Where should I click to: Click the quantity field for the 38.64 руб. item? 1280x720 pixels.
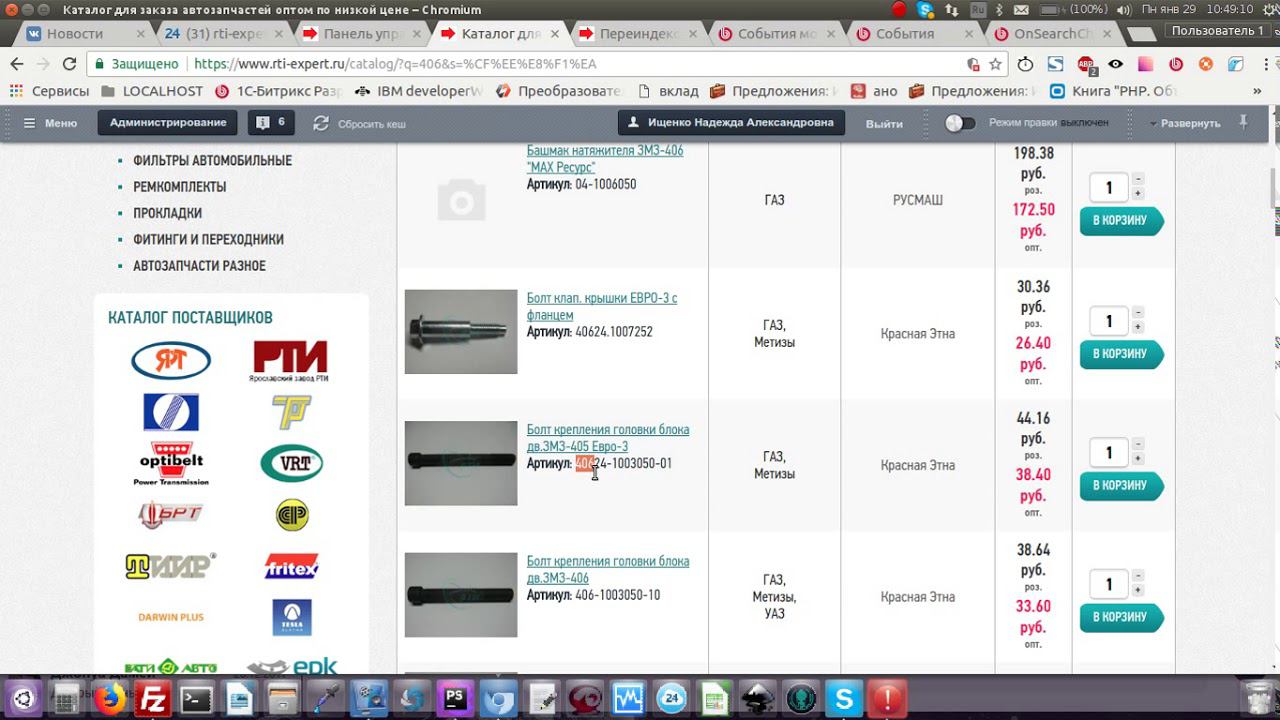(x=1108, y=584)
